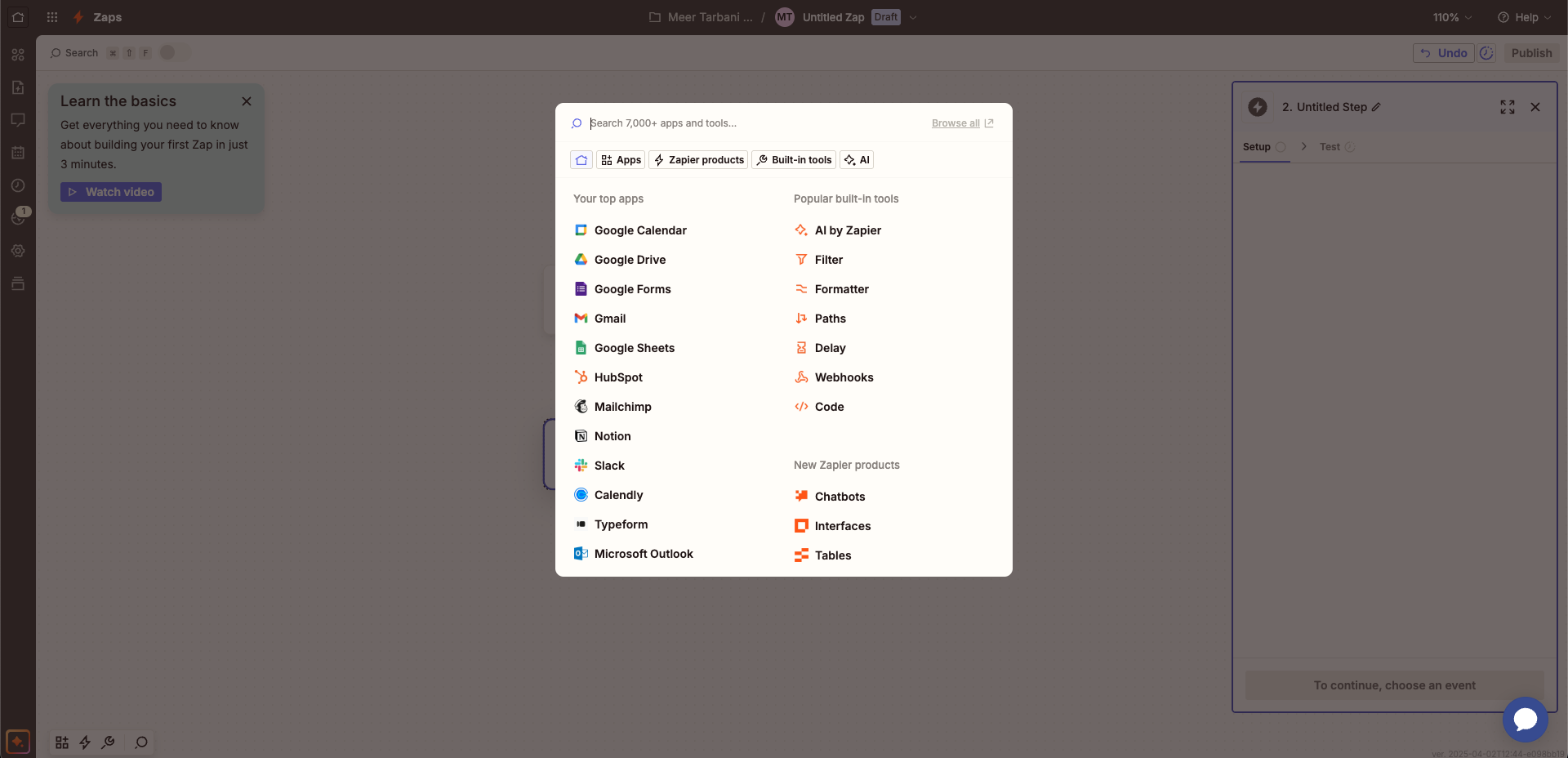The image size is (1568, 758).
Task: Open the apps grid icon in top bar
Action: [52, 17]
